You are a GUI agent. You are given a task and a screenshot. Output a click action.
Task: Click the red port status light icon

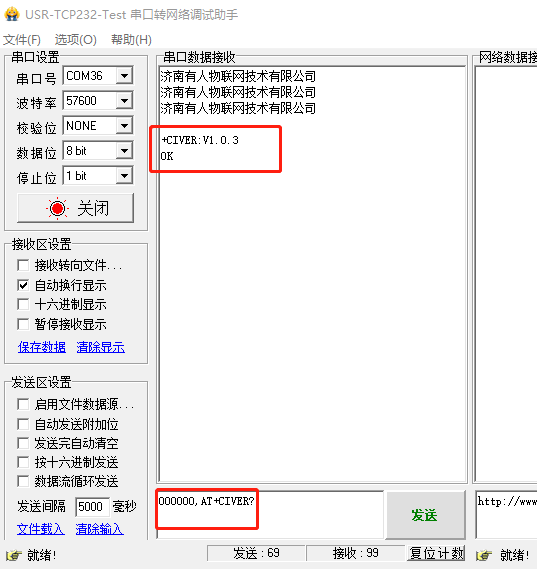pyautogui.click(x=57, y=208)
